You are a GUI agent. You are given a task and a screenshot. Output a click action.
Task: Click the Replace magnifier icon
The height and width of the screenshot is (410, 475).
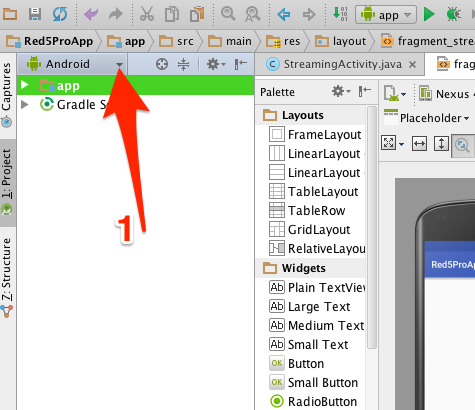[253, 14]
